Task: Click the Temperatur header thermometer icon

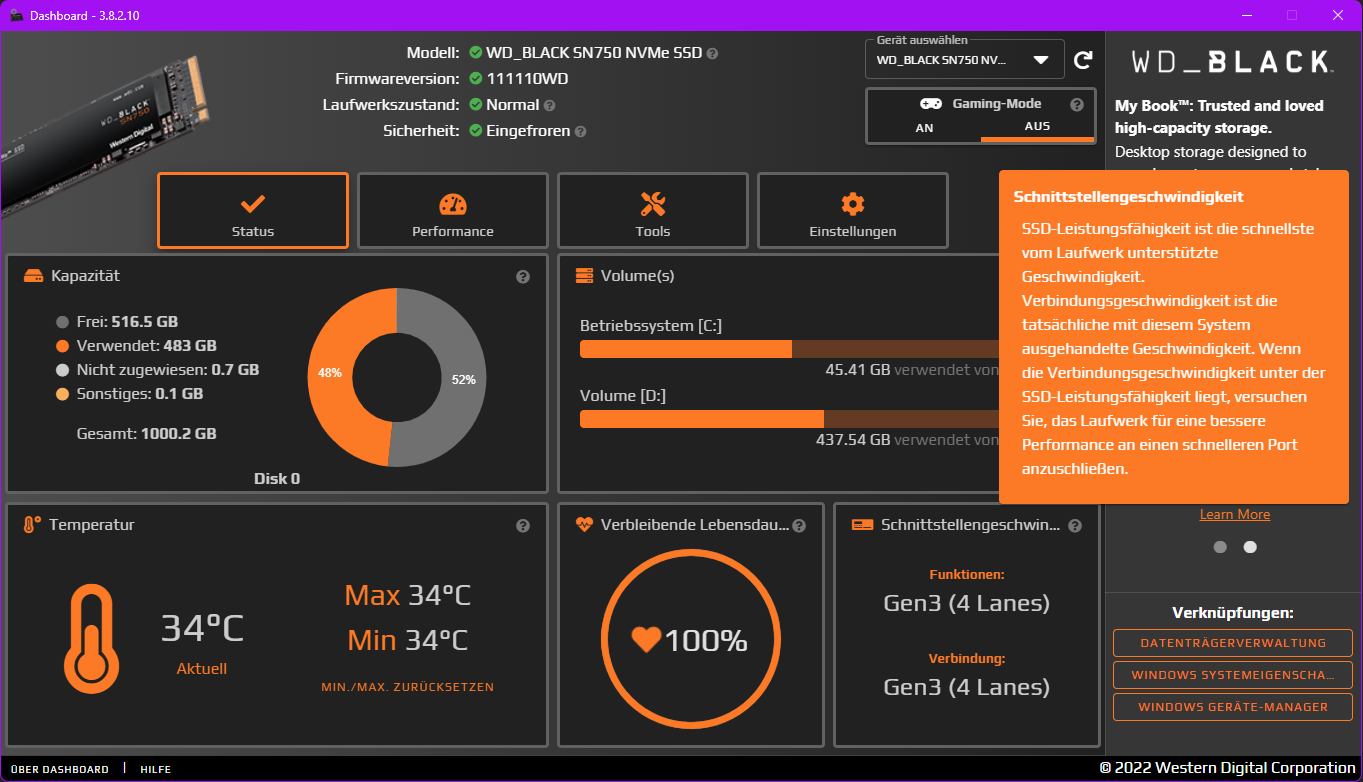Action: click(32, 525)
